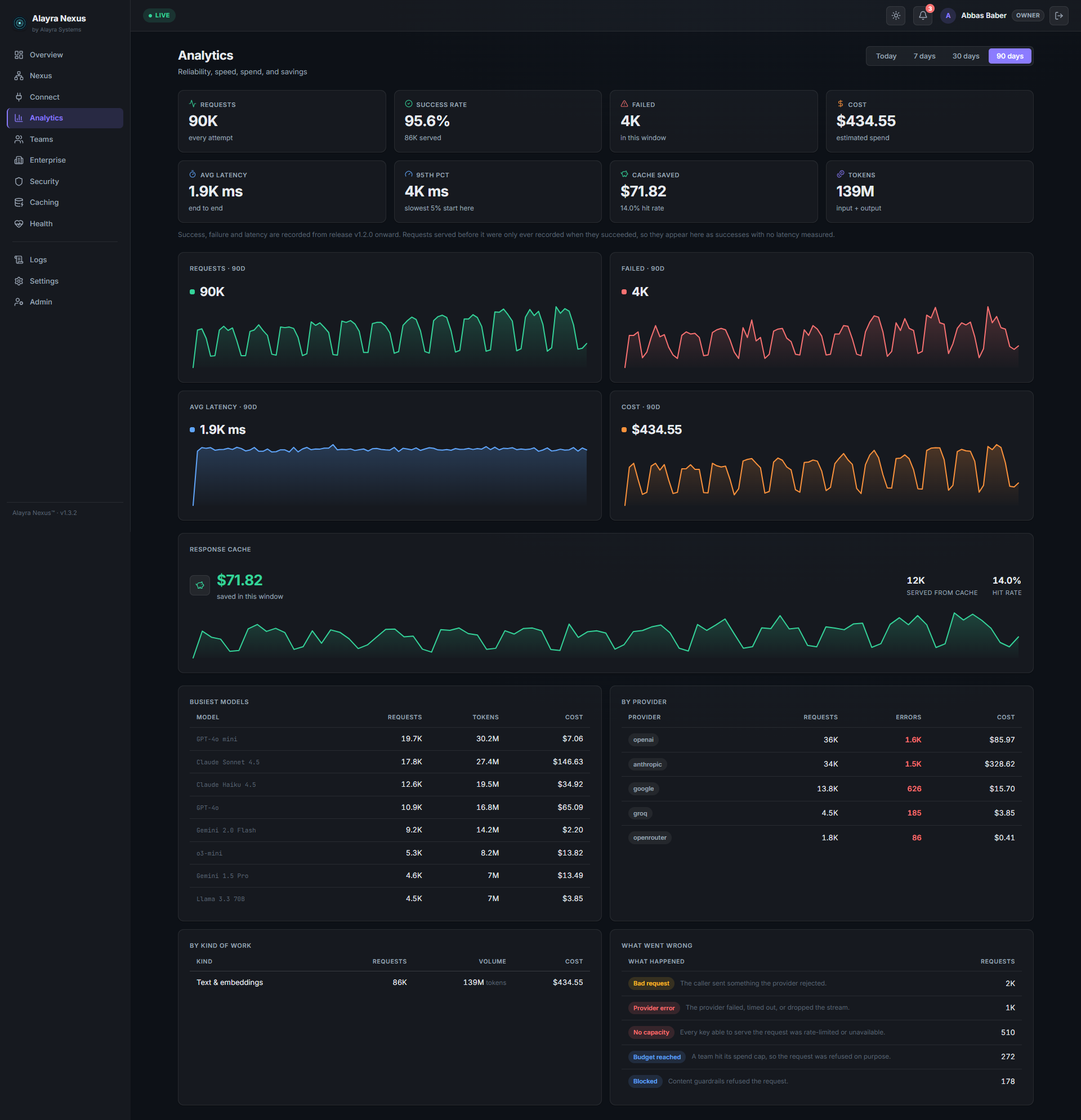Image resolution: width=1081 pixels, height=1120 pixels.
Task: Open the notifications bell
Action: [x=923, y=16]
